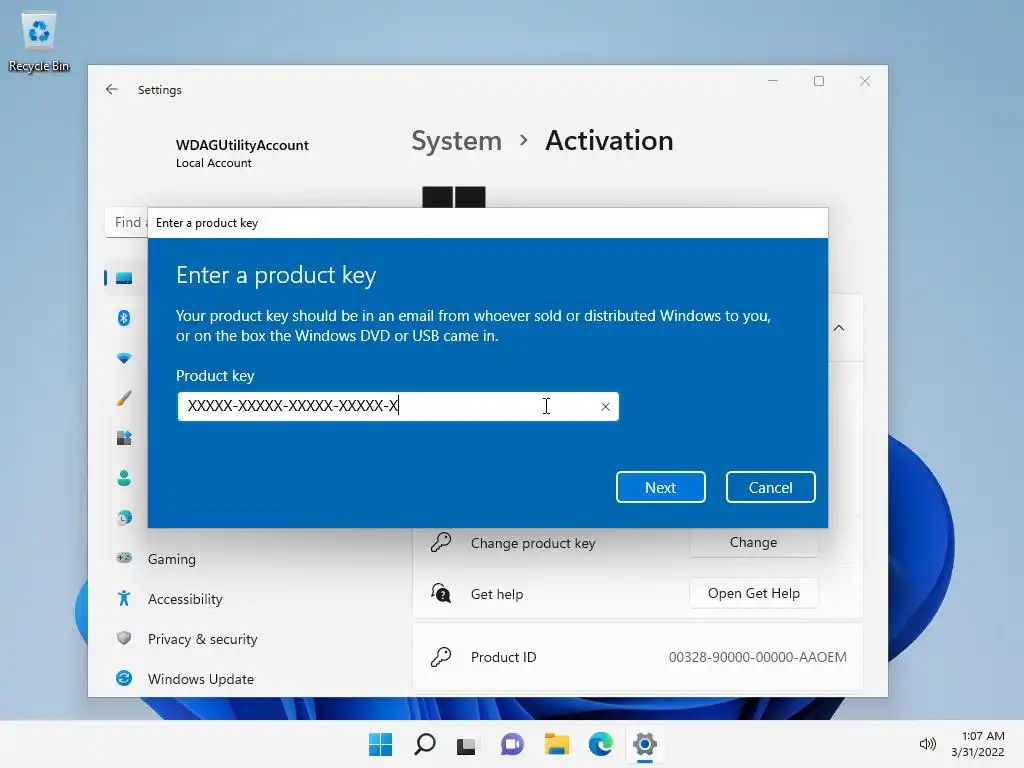Minimize the Settings window

[773, 81]
